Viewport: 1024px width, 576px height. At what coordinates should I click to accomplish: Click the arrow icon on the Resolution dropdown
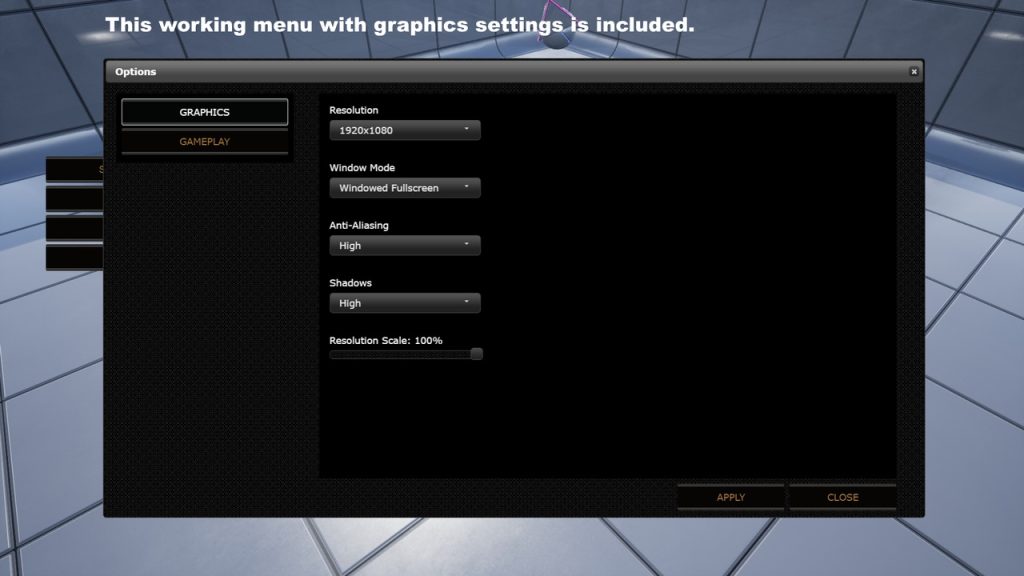pyautogui.click(x=466, y=130)
